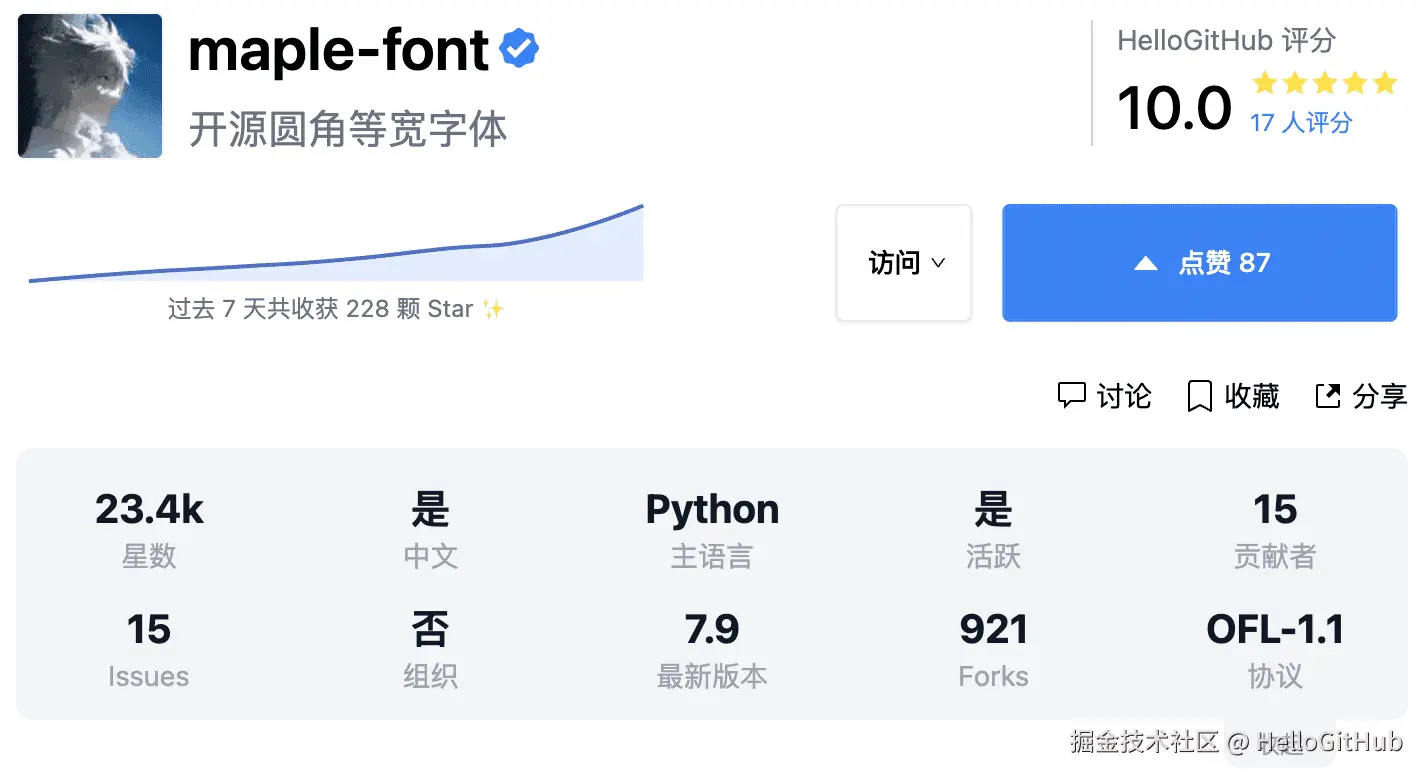
Task: Click the sparkle emoji after Star
Action: [493, 309]
